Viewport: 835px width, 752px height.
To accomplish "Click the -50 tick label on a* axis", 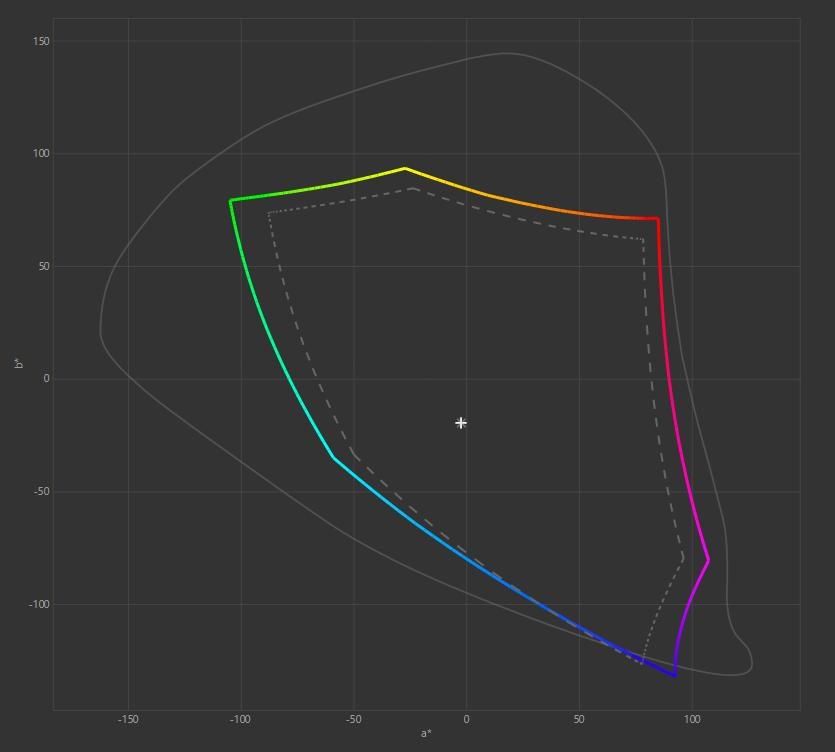I will pyautogui.click(x=354, y=720).
